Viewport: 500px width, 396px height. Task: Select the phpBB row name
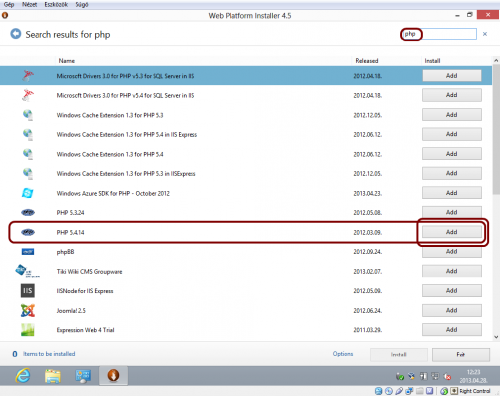pyautogui.click(x=65, y=252)
